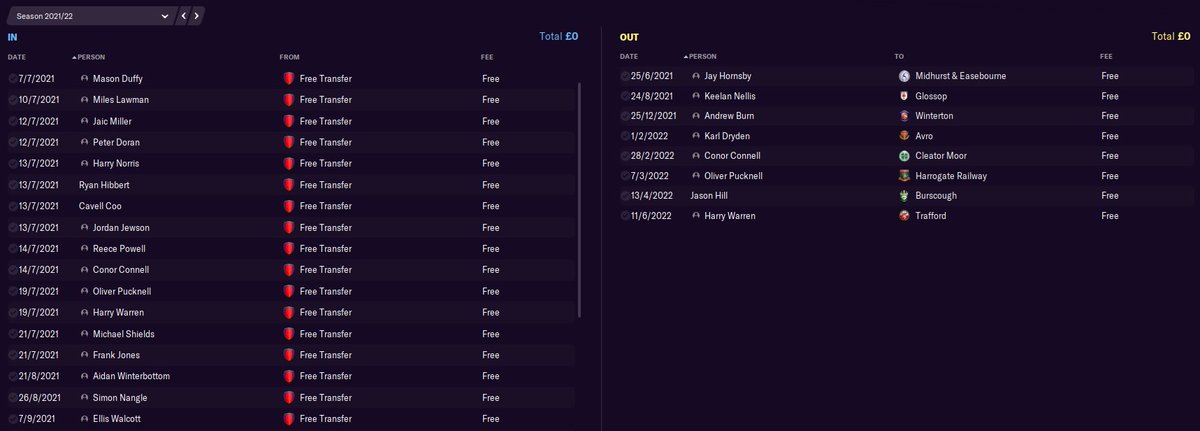The image size is (1200, 431).
Task: Click the red shield badge in Ryan Hibbert's row
Action: pos(288,185)
